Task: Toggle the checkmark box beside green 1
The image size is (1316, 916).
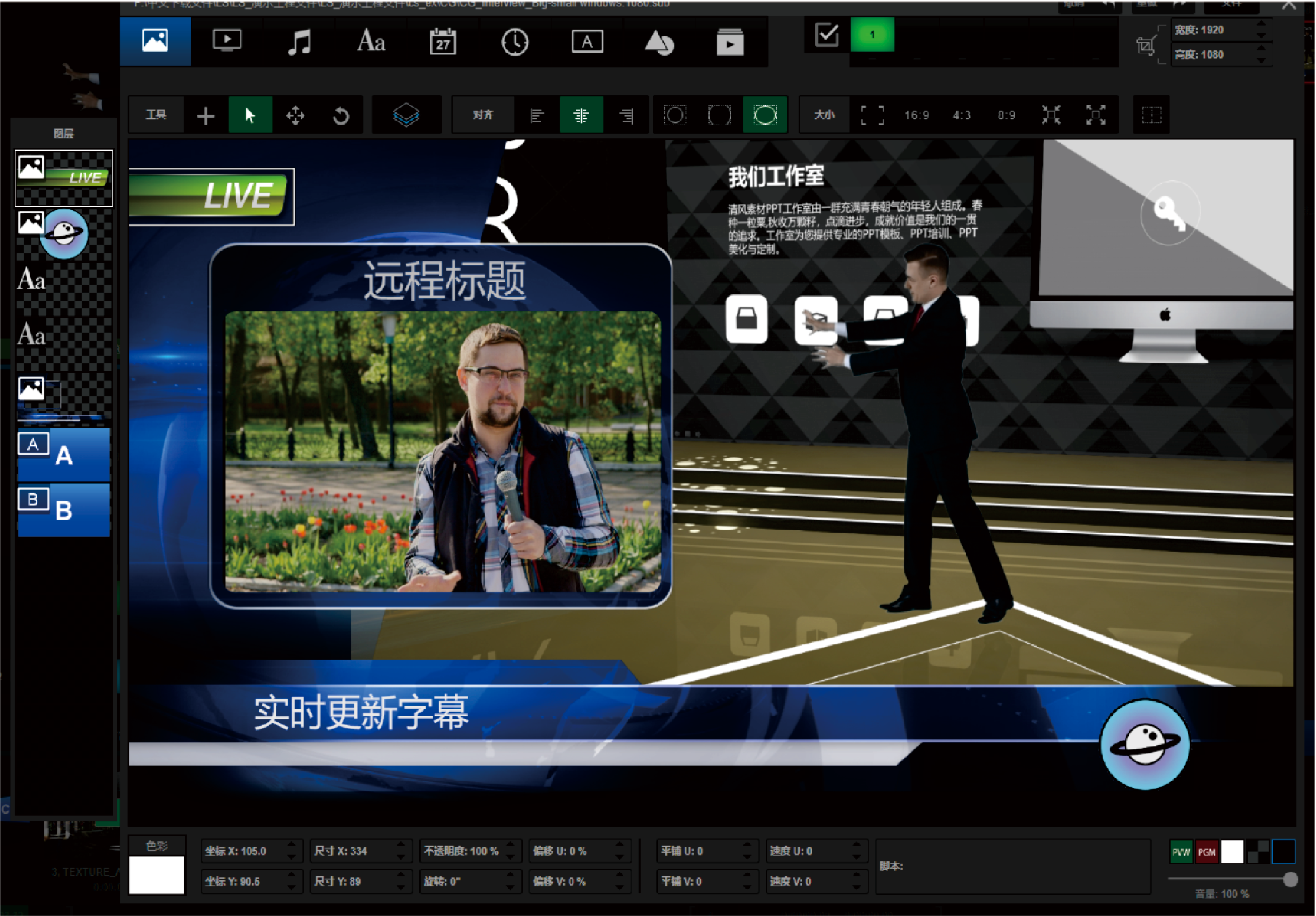Action: [826, 35]
